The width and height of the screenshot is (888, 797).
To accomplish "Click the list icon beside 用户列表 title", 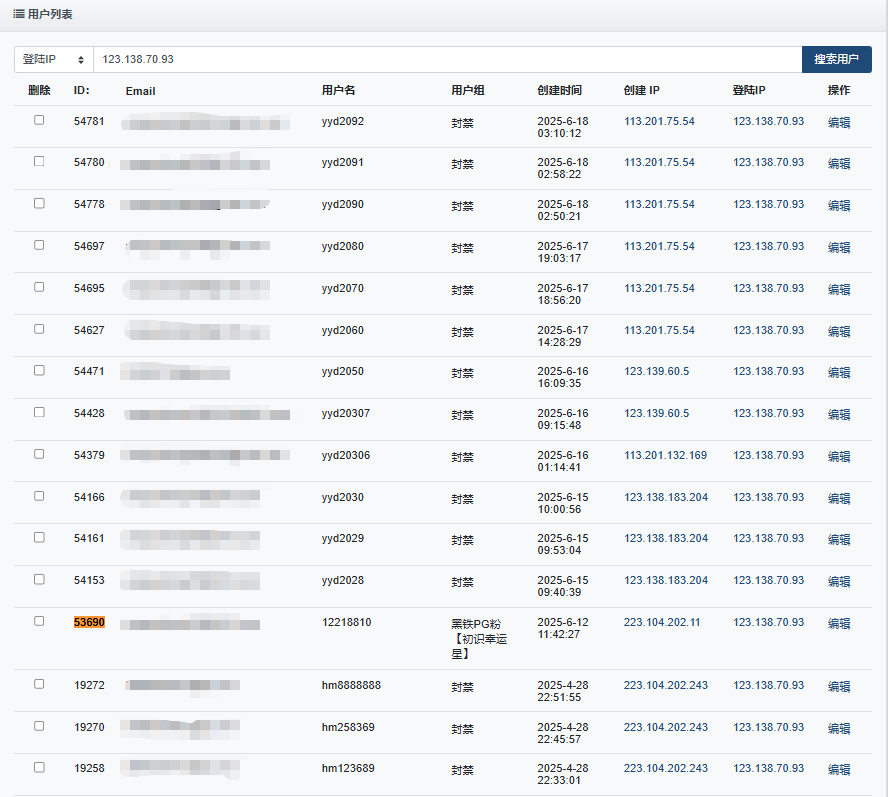I will (x=19, y=15).
